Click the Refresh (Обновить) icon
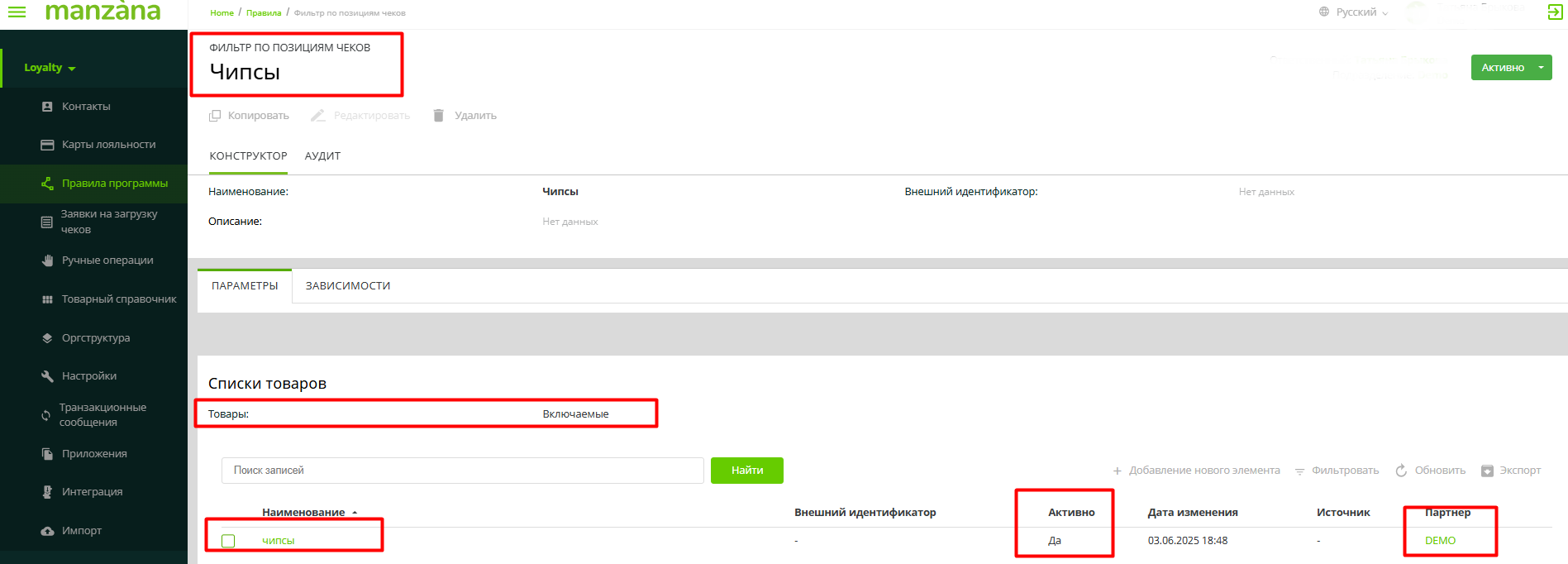The width and height of the screenshot is (1568, 564). [1401, 471]
